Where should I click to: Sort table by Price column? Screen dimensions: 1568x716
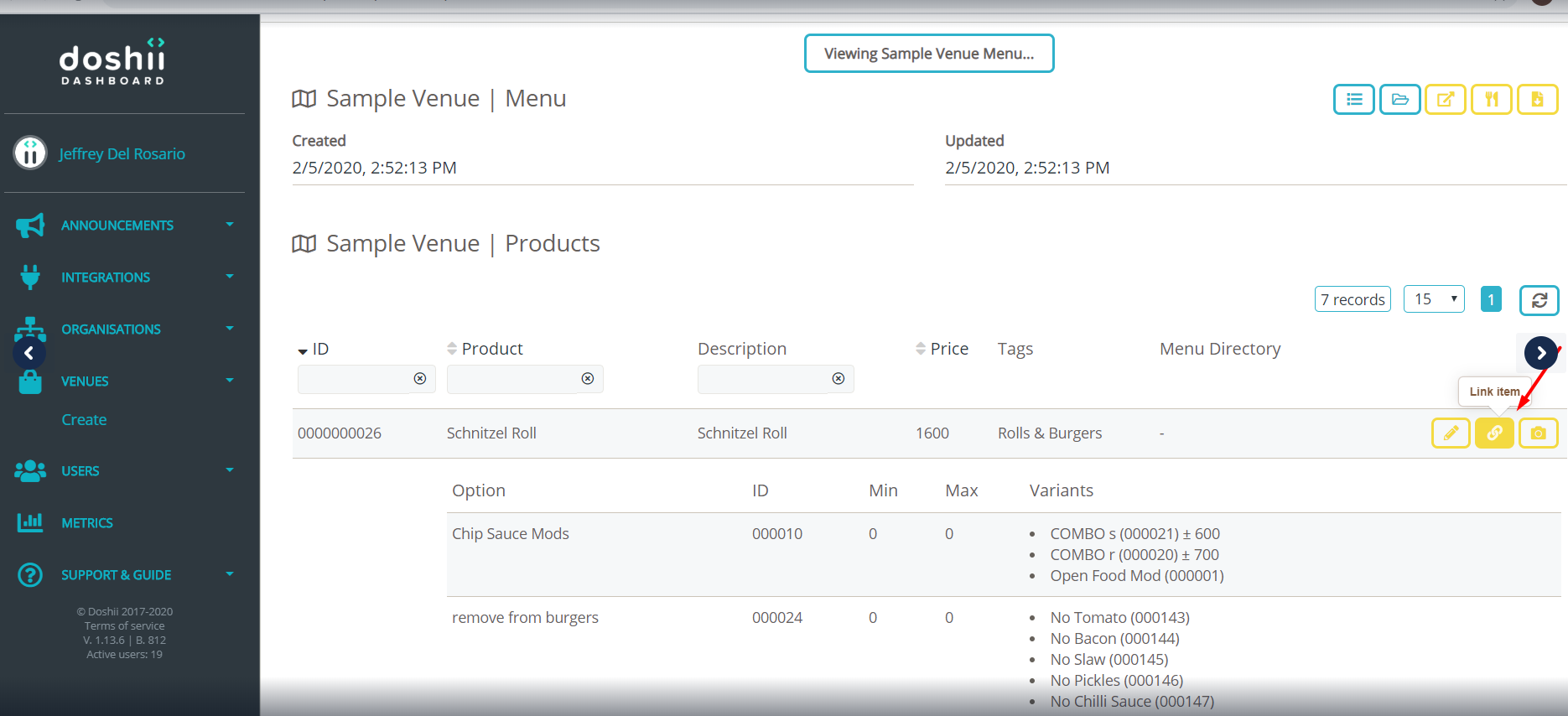tap(942, 349)
